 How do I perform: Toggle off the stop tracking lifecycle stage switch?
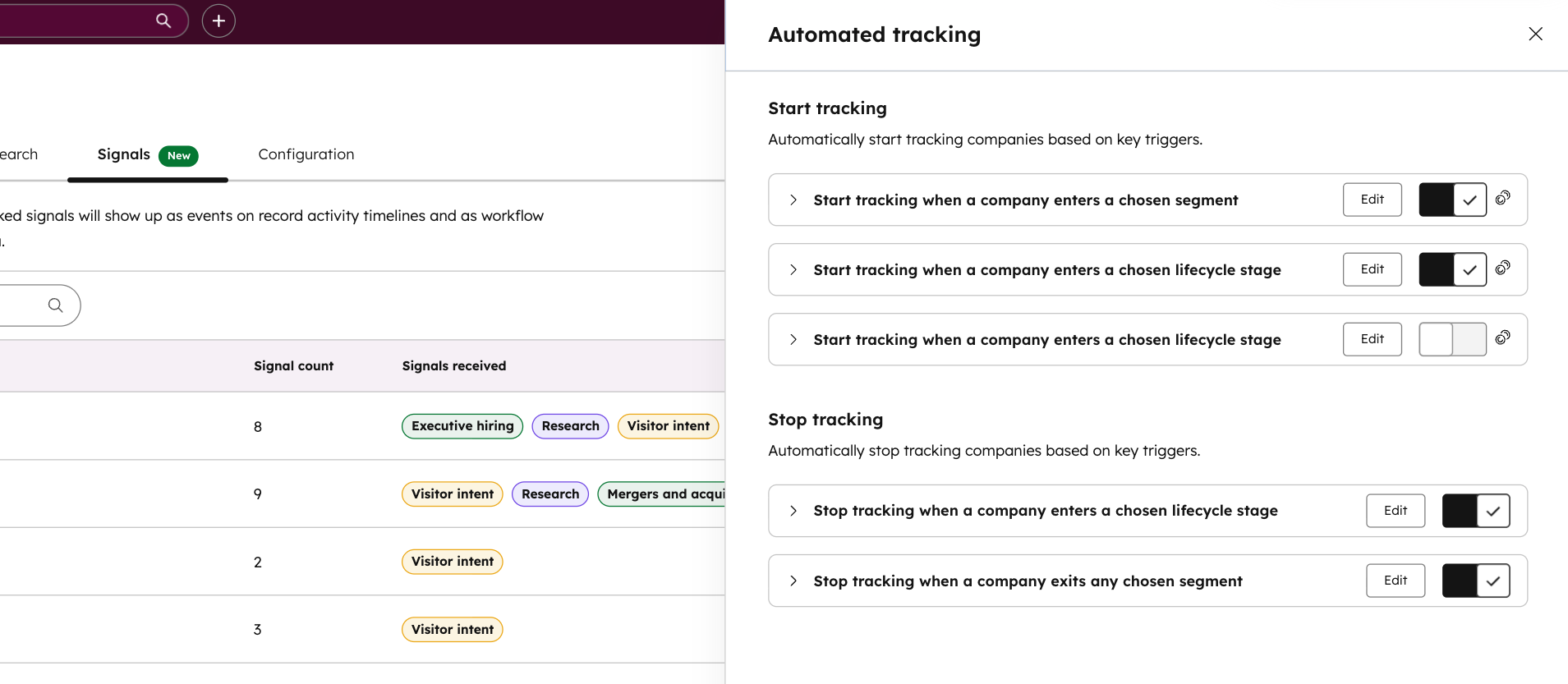pyautogui.click(x=1475, y=511)
